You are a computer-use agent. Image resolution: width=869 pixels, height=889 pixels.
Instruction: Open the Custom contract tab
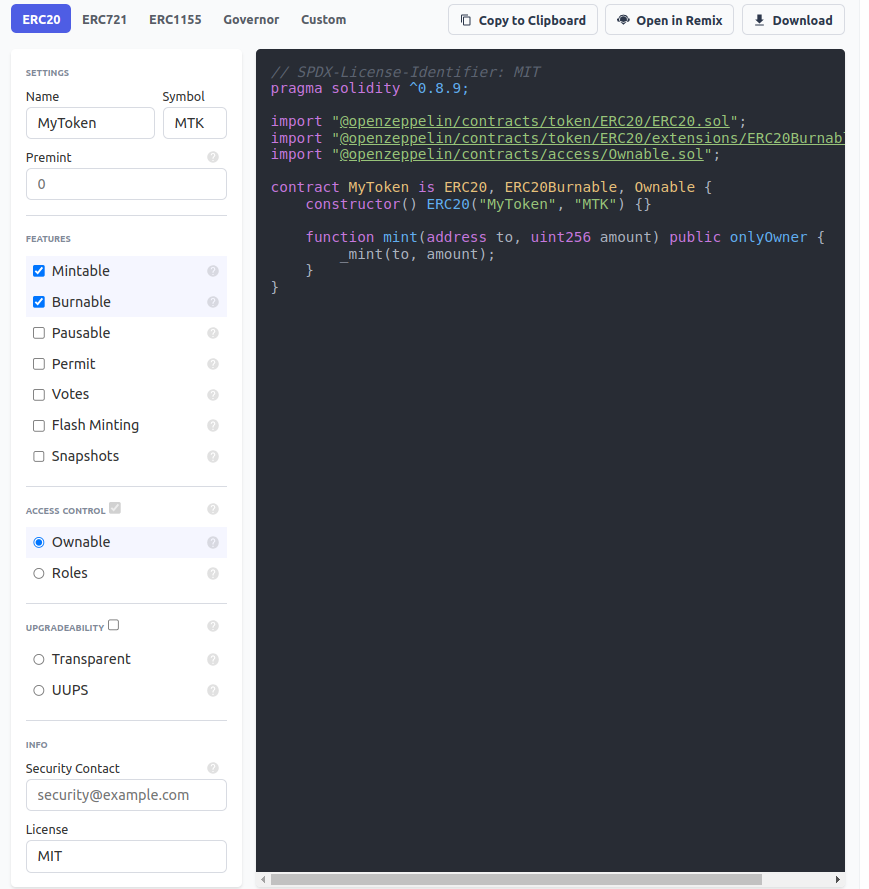click(x=323, y=19)
